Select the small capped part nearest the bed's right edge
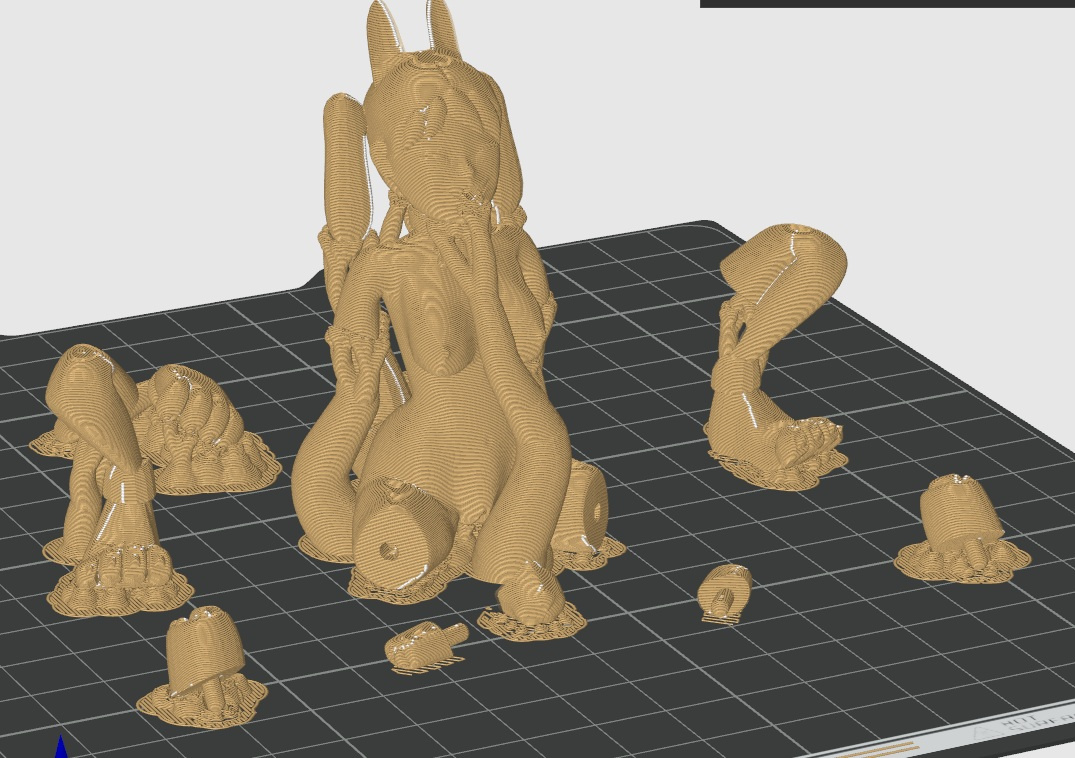The height and width of the screenshot is (758, 1075). click(x=961, y=529)
